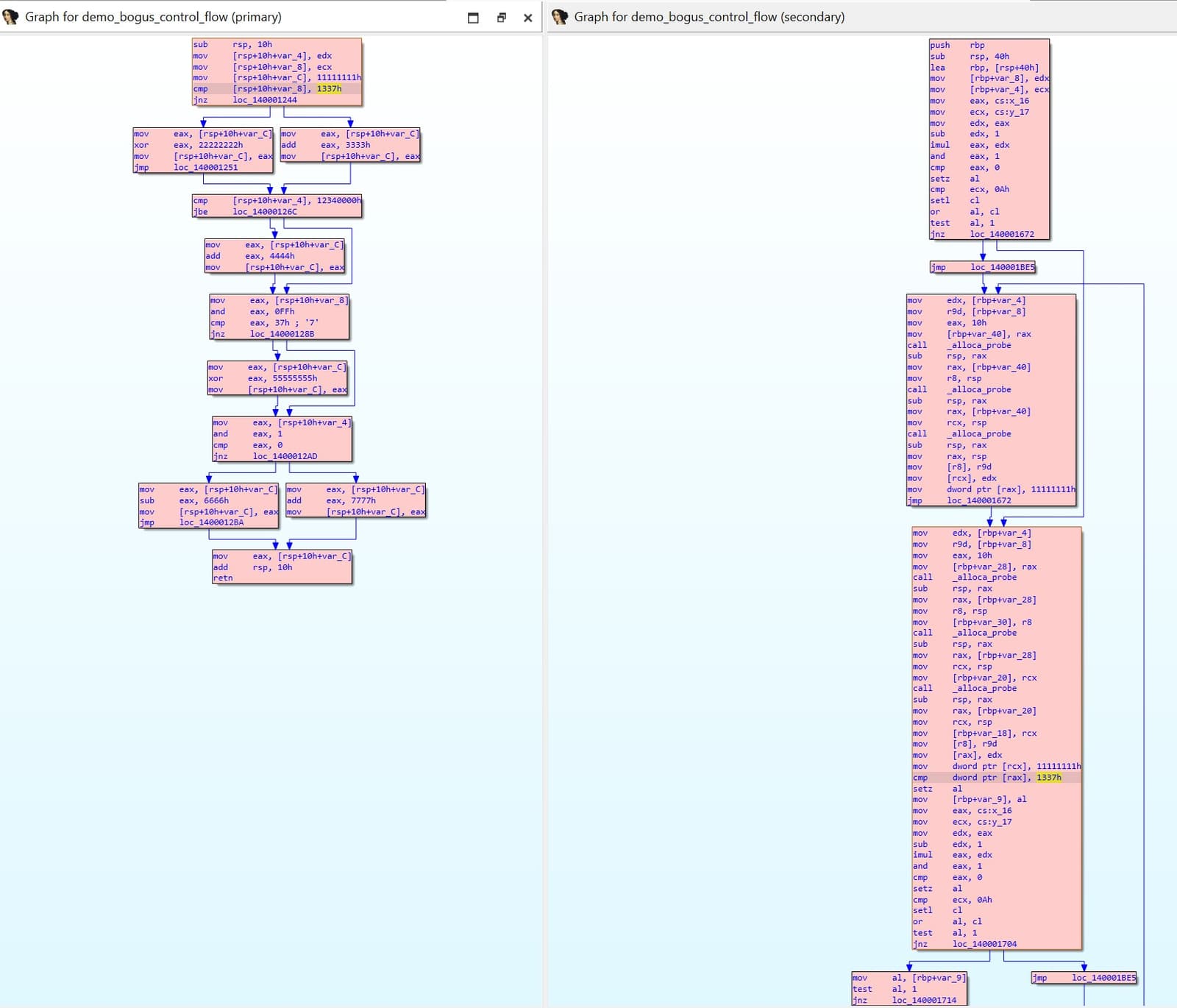Click the 'retn' instruction in primary graph
The height and width of the screenshot is (1008, 1177).
(x=223, y=578)
